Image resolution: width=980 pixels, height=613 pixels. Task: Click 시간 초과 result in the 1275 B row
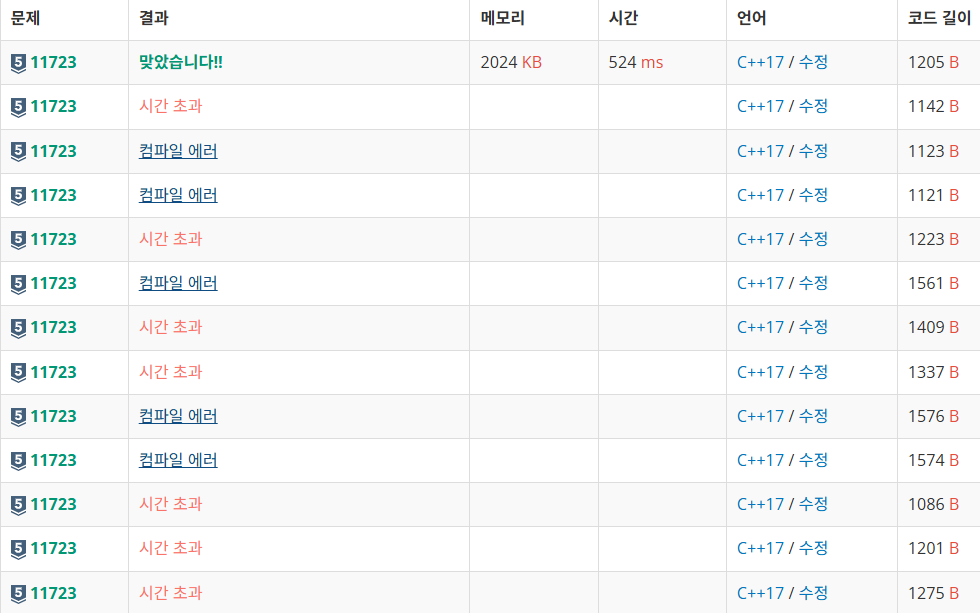[171, 592]
